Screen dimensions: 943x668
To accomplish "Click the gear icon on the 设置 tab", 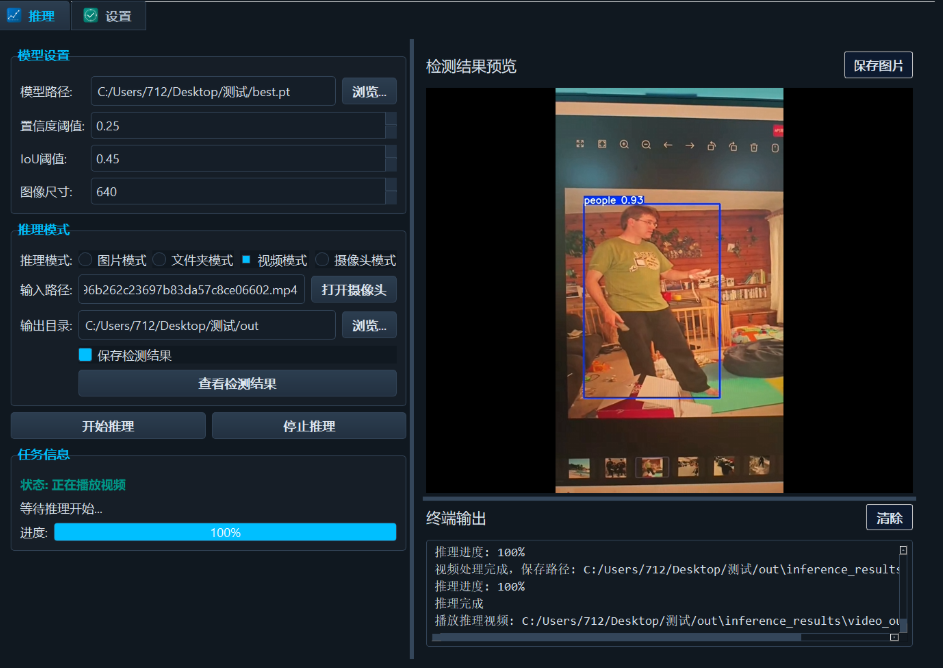I will pyautogui.click(x=92, y=16).
